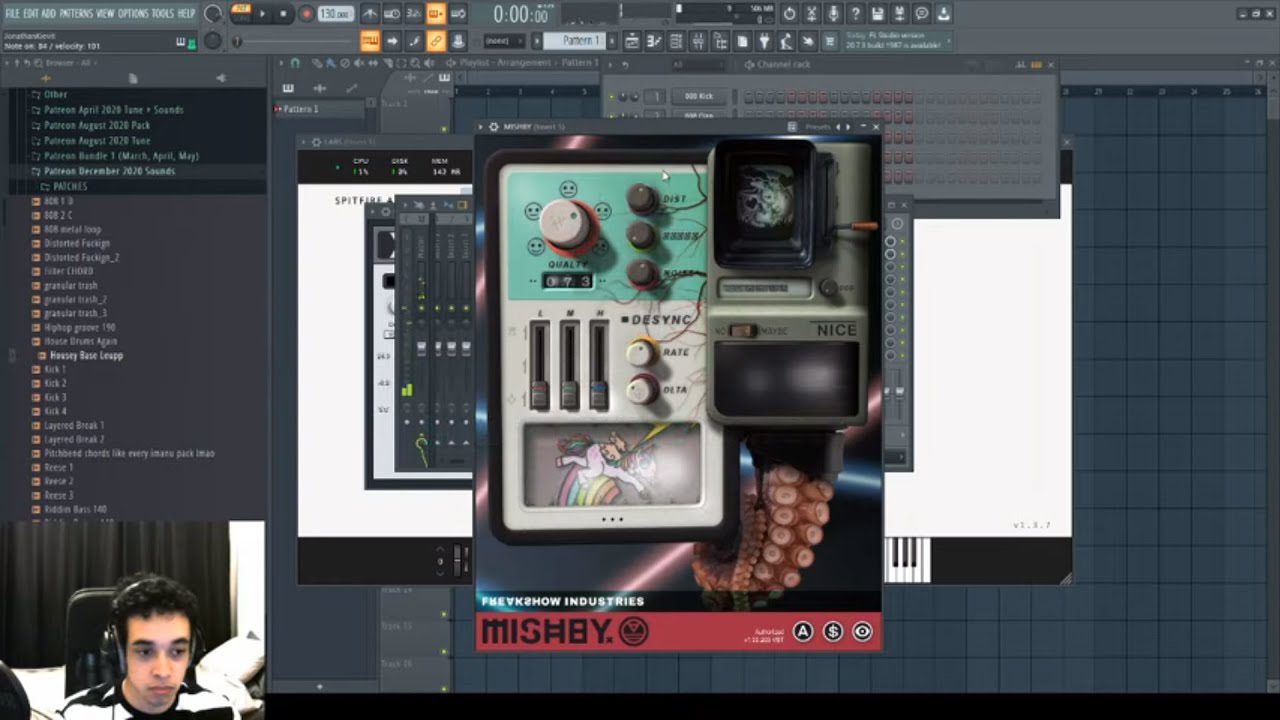The height and width of the screenshot is (720, 1280).
Task: Click the DIST knob in Mishby
Action: [x=642, y=199]
